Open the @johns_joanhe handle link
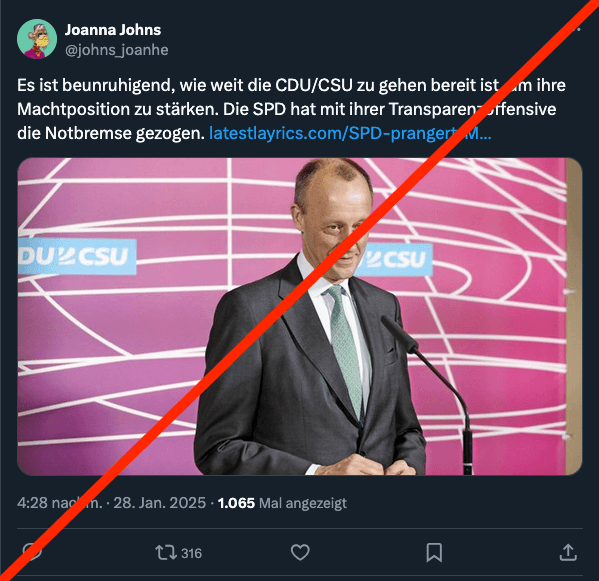599x581 pixels. pyautogui.click(x=117, y=50)
